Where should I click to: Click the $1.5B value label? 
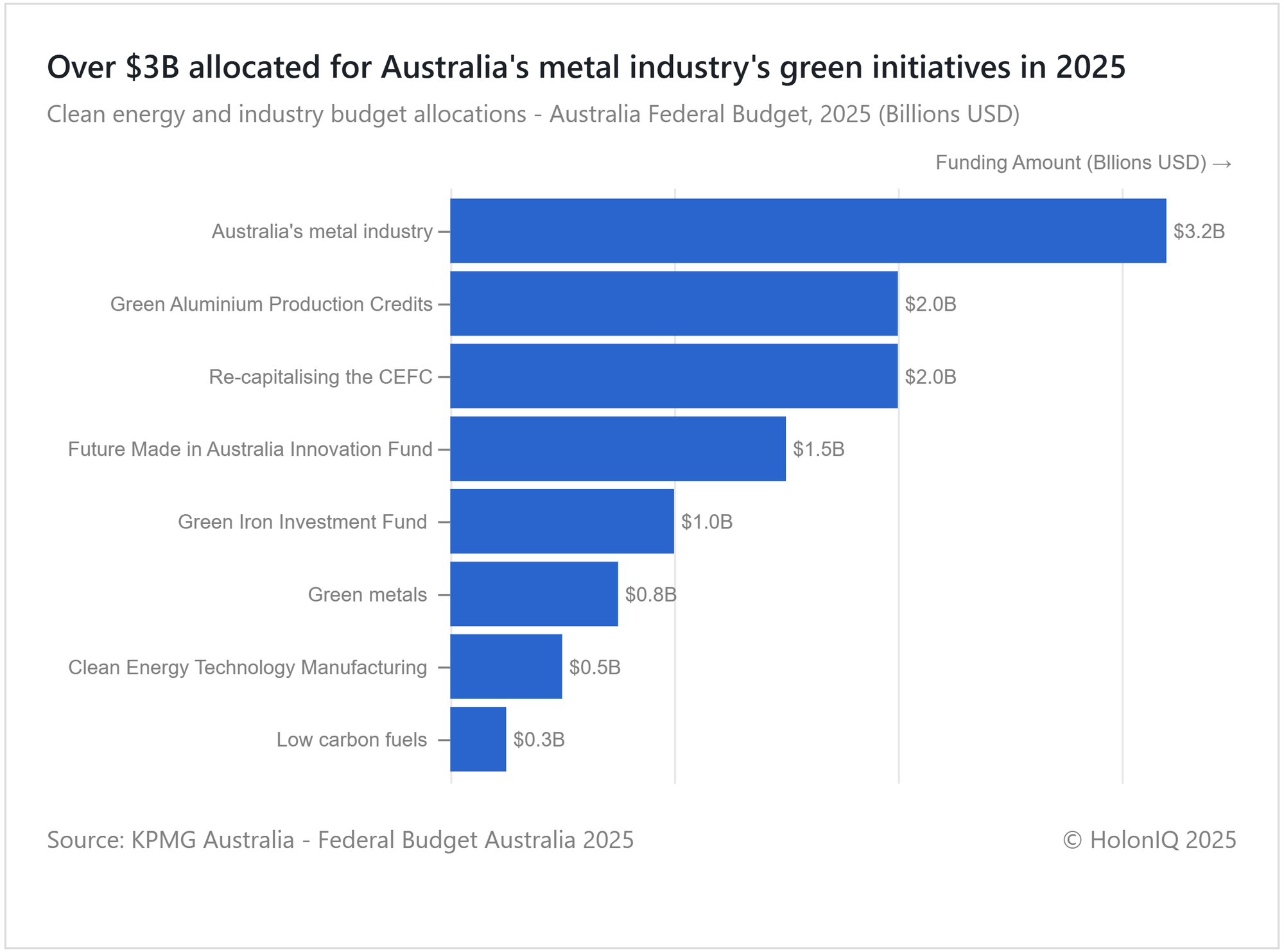(819, 449)
